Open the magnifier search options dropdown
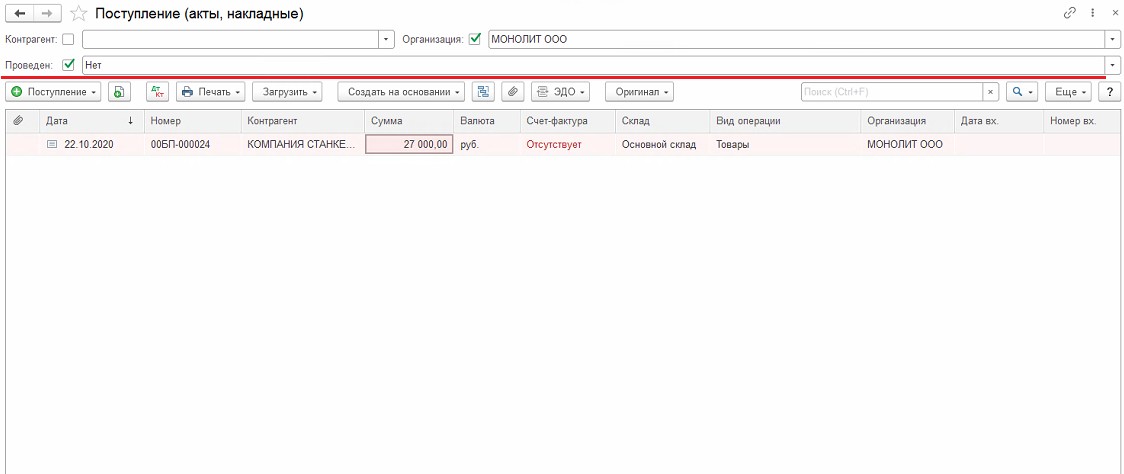Screen dimensions: 1124x474 [1021, 92]
